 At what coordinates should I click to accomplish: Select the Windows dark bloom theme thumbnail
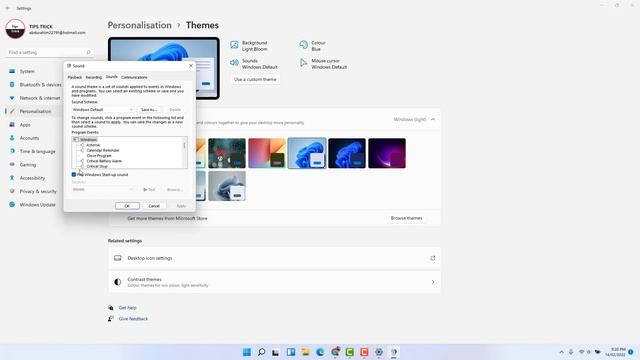(347, 153)
